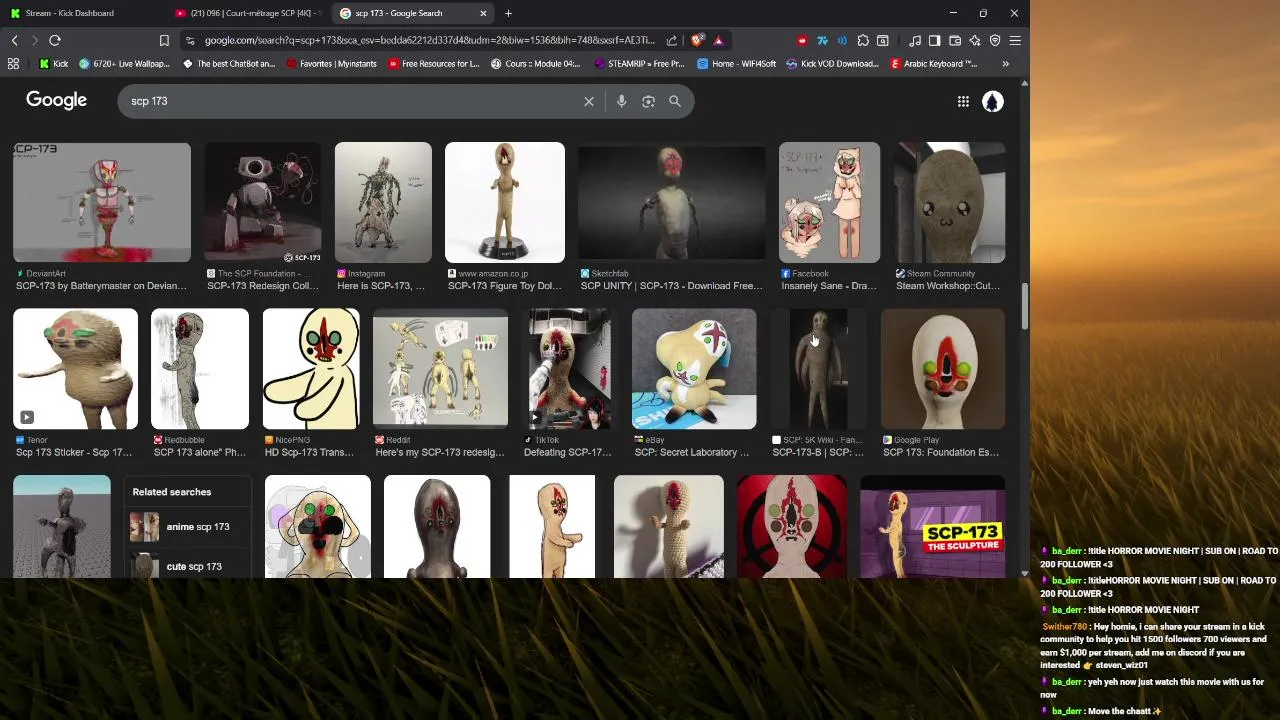Open the Kick bookmark
This screenshot has height=720, width=1280.
coord(54,63)
